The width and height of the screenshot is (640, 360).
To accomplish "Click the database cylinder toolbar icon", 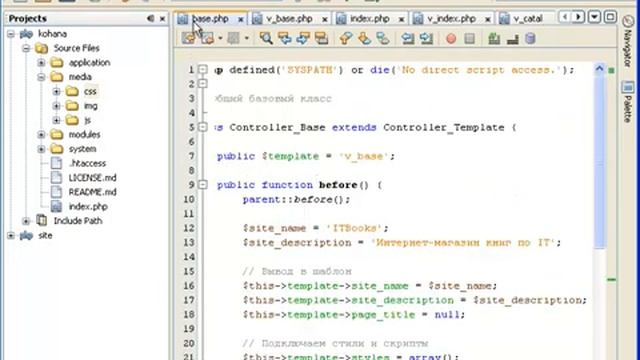I will [530, 38].
